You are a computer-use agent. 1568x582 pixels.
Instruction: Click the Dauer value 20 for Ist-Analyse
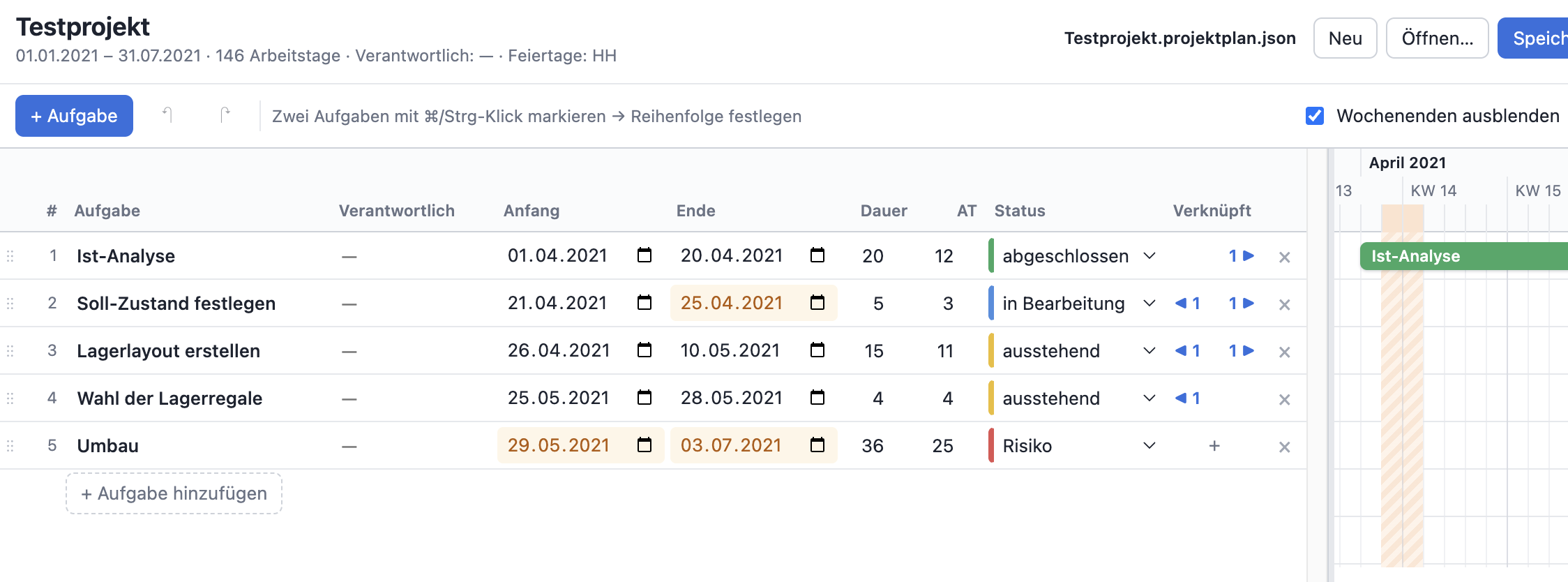[873, 256]
